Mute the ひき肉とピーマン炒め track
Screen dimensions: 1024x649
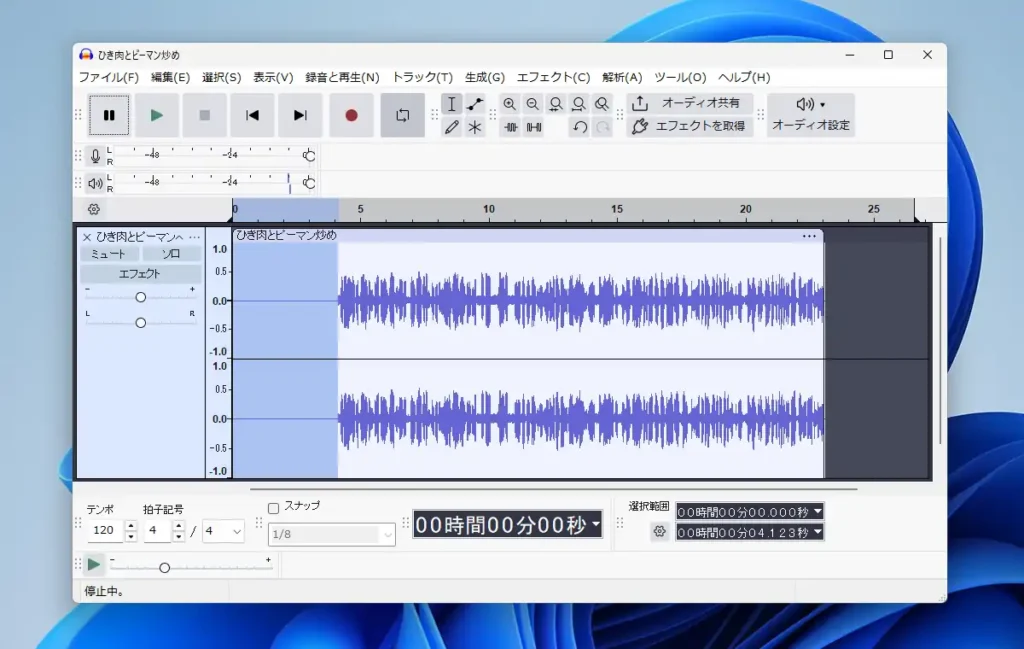tap(108, 253)
